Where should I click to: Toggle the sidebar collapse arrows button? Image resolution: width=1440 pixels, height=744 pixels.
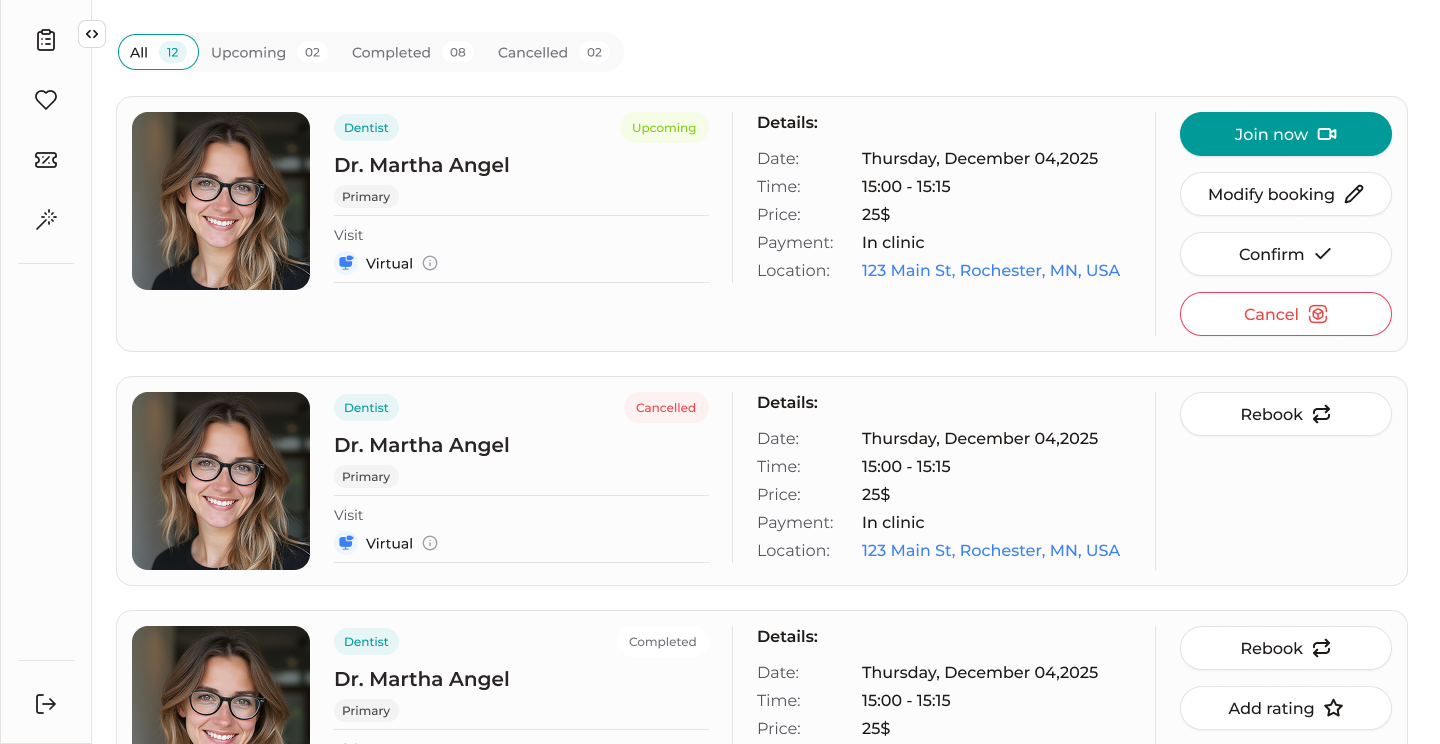(x=92, y=34)
